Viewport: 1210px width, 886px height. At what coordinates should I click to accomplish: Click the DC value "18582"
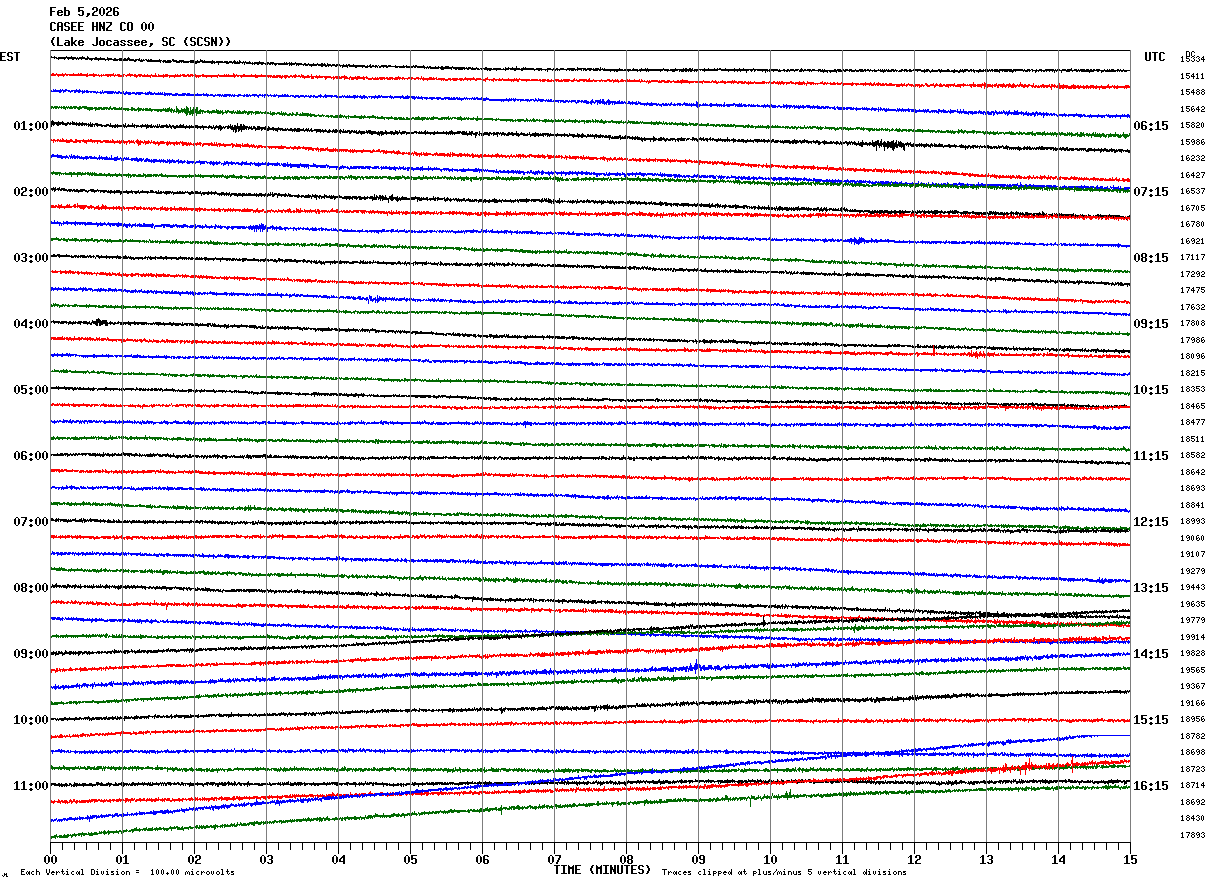click(x=1192, y=456)
